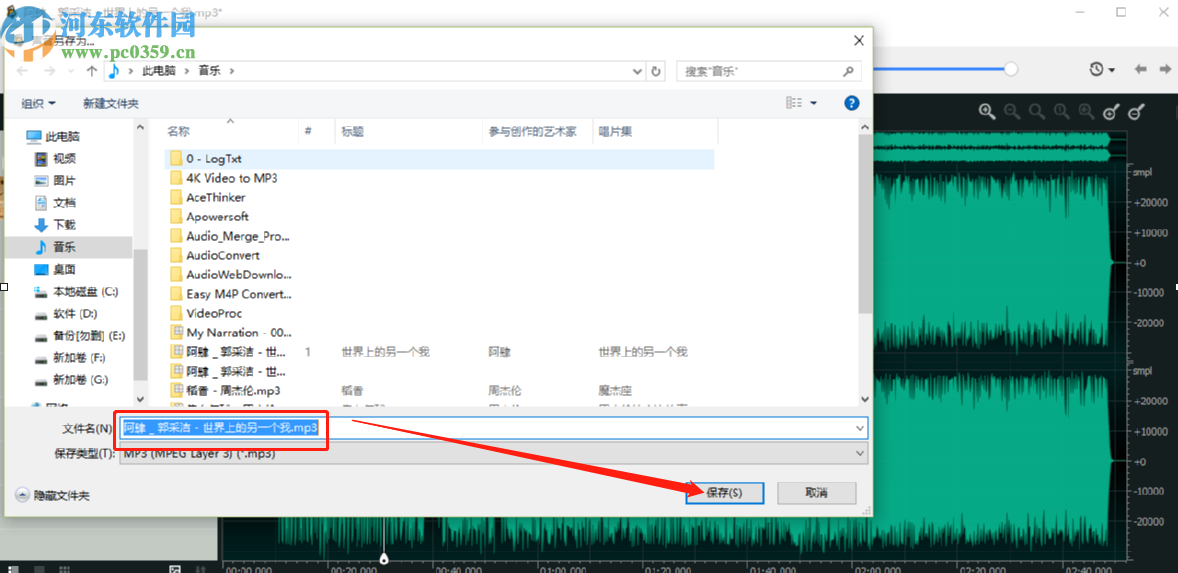
Task: Go up one folder level arrow
Action: [x=92, y=71]
